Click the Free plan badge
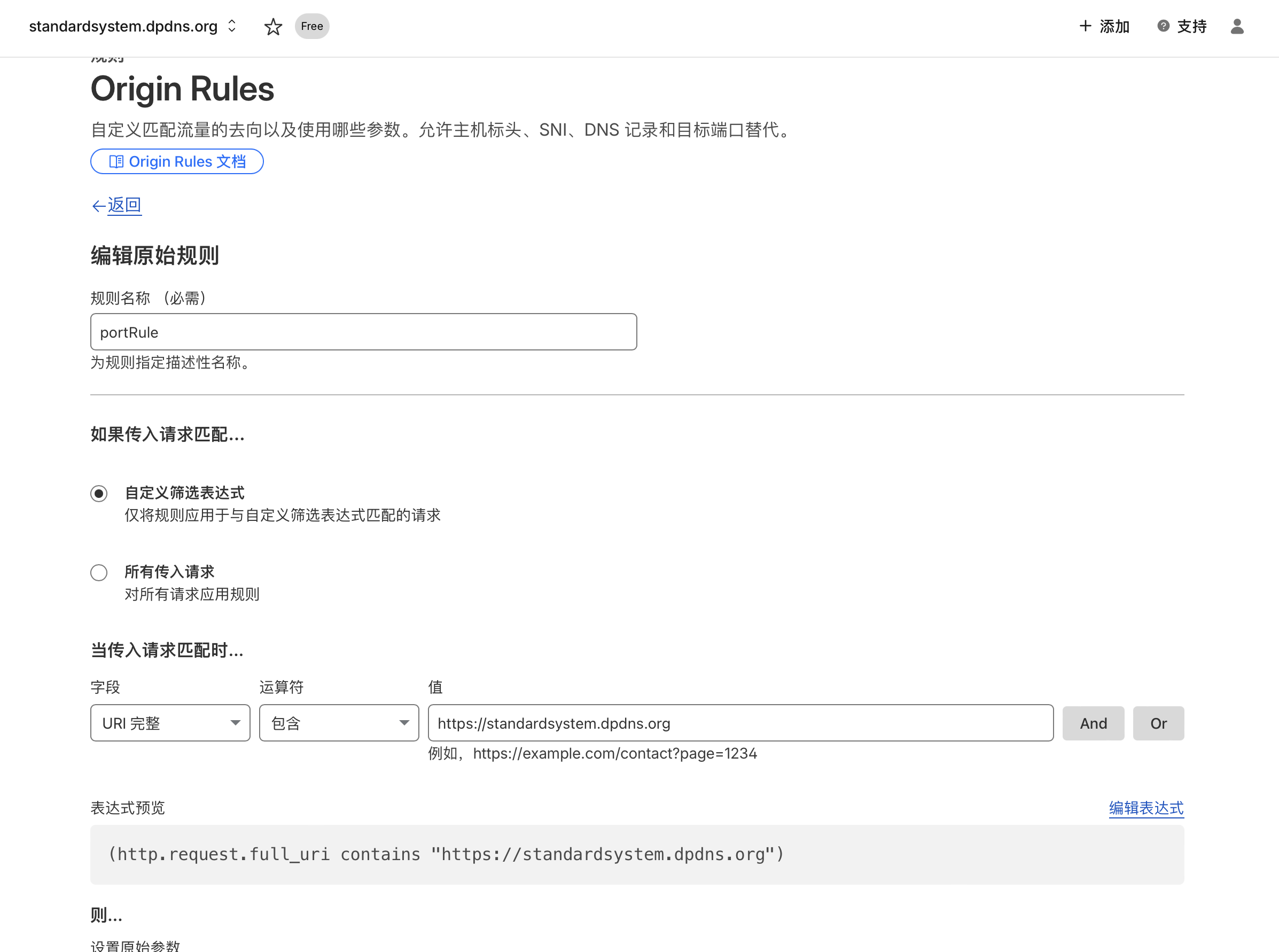The width and height of the screenshot is (1279, 952). [311, 27]
